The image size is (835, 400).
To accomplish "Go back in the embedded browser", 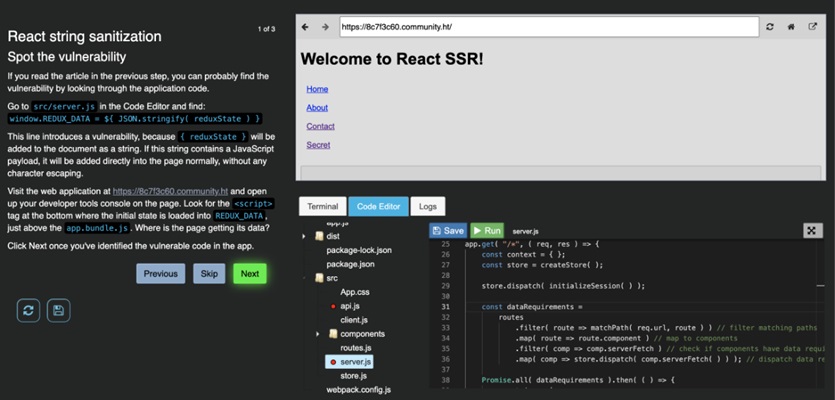I will point(305,27).
